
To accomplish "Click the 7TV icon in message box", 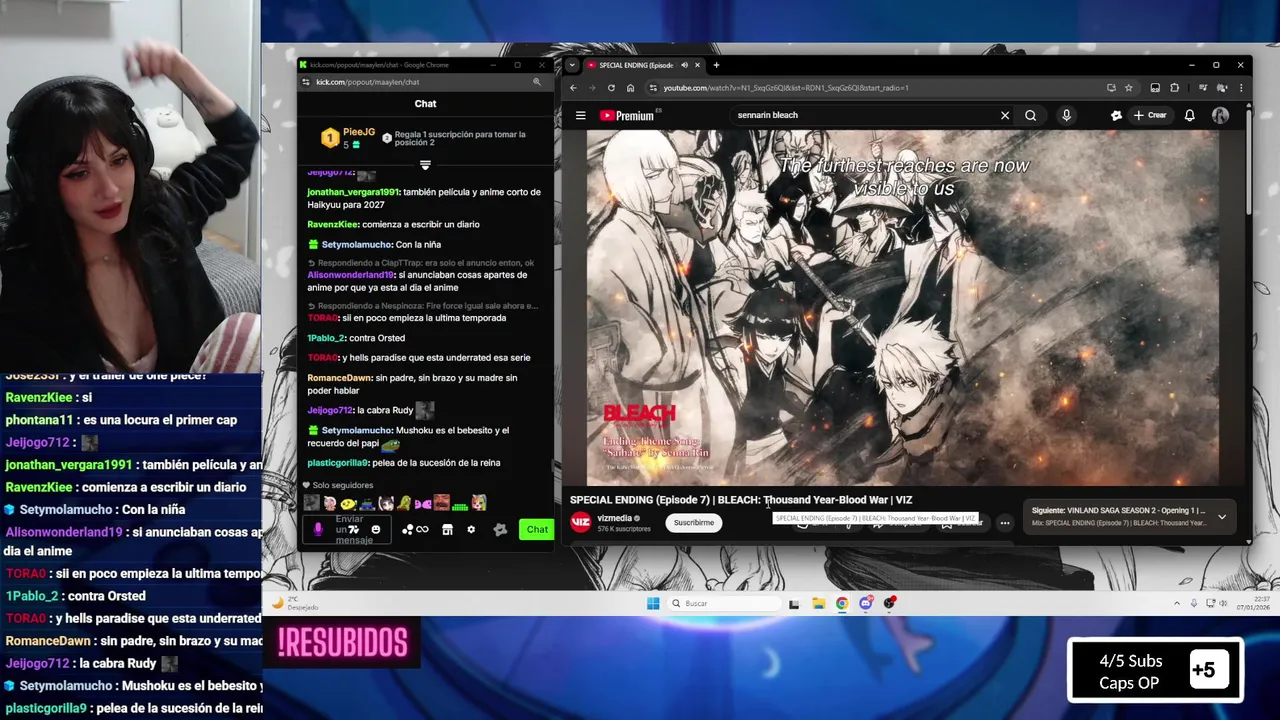I will 354,529.
